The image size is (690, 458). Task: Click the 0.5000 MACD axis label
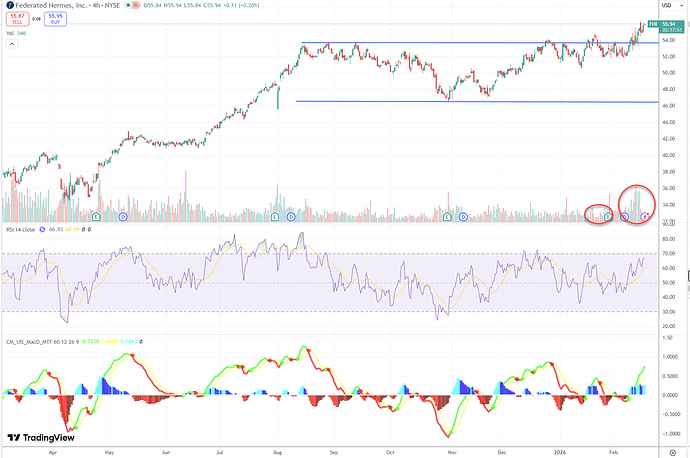point(671,376)
